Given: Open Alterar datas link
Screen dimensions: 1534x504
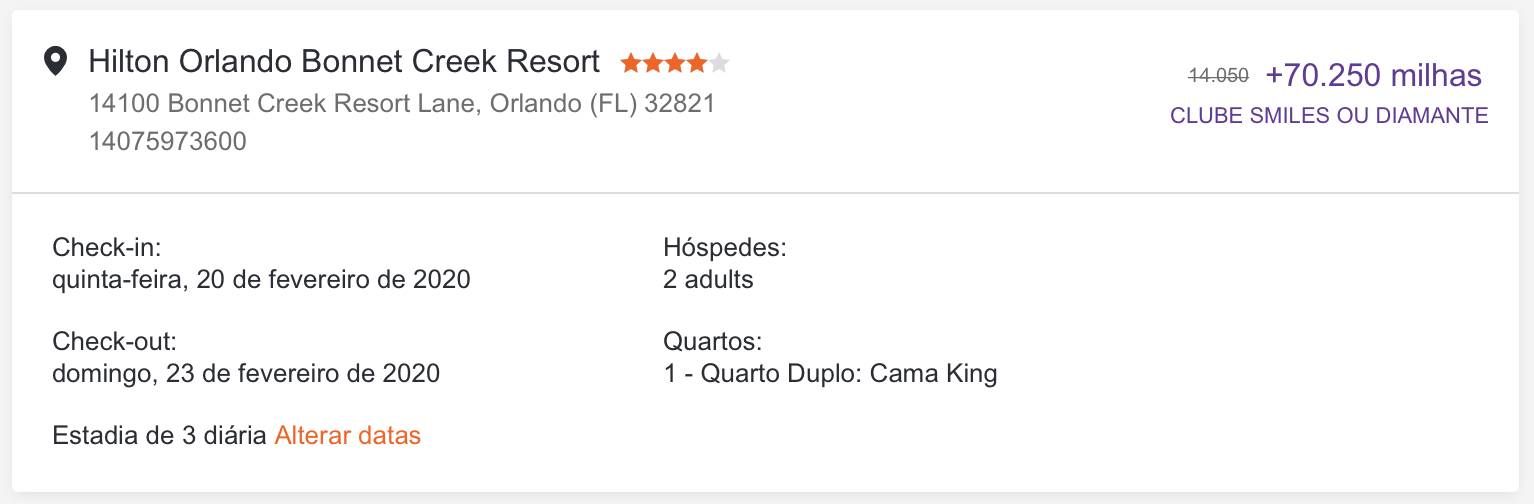Looking at the screenshot, I should click(x=347, y=436).
